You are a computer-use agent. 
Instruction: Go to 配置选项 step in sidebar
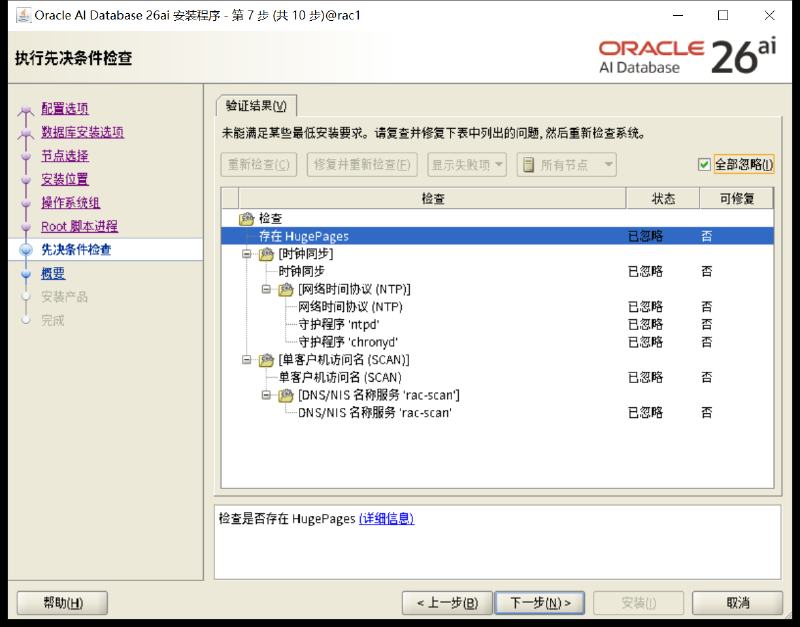[65, 109]
